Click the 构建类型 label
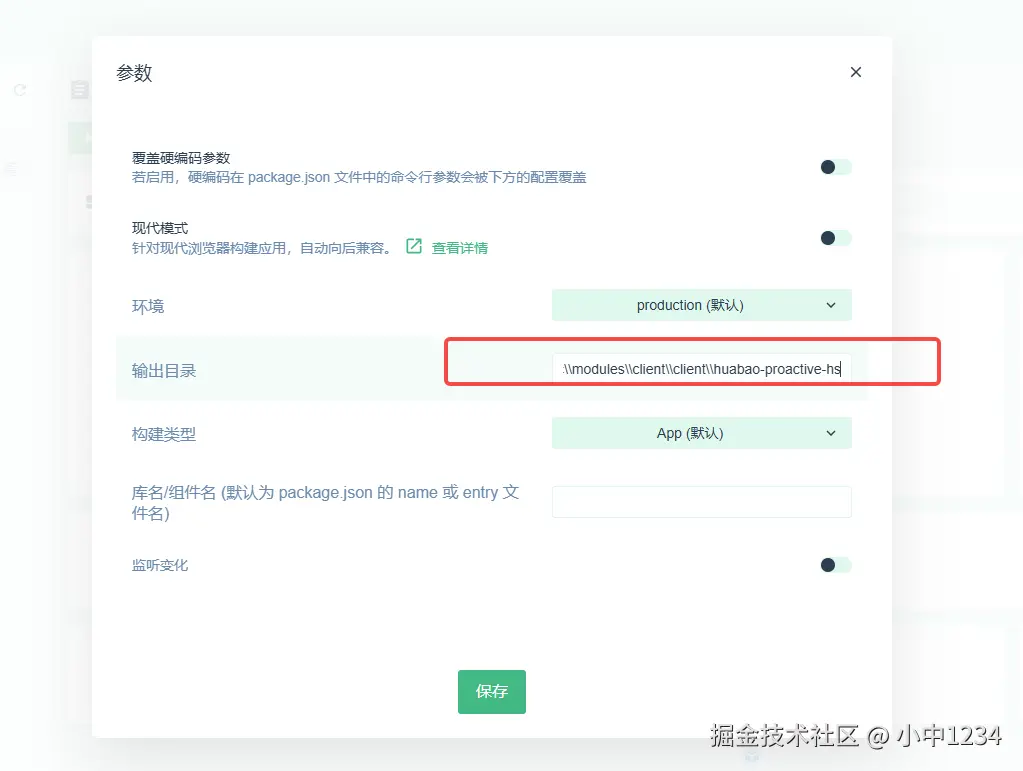The width and height of the screenshot is (1023, 771). (x=164, y=434)
